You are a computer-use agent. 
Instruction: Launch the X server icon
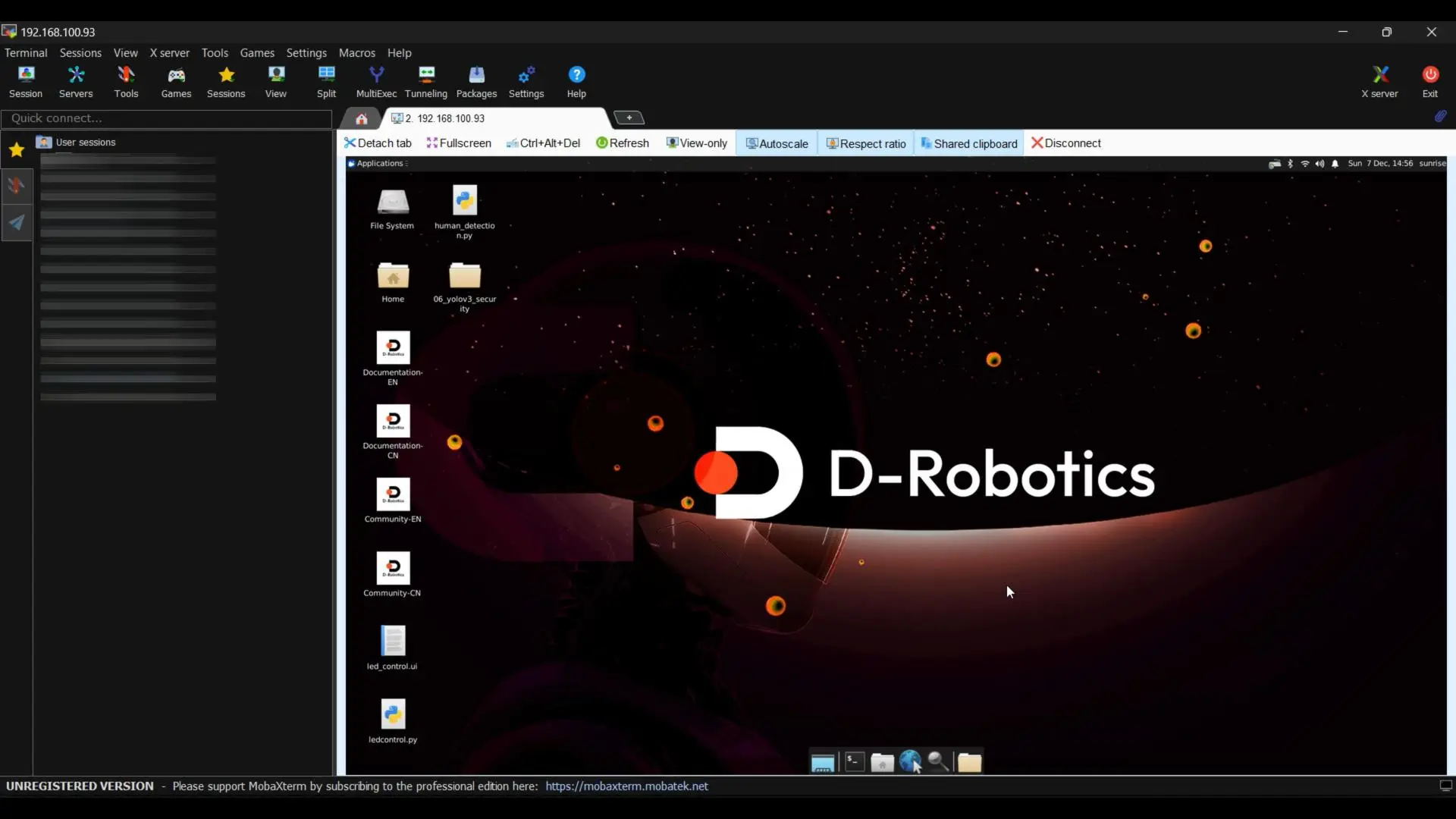pos(1379,81)
